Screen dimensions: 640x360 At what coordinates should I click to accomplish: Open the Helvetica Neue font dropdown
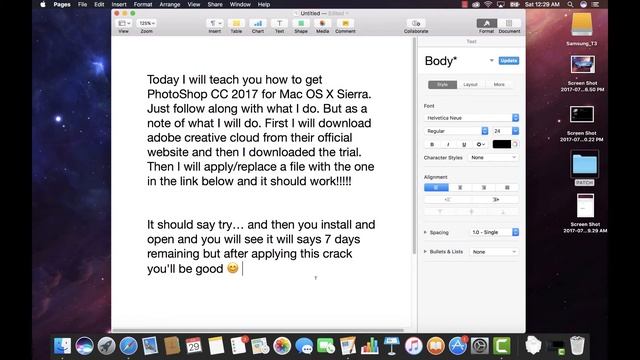(471, 118)
